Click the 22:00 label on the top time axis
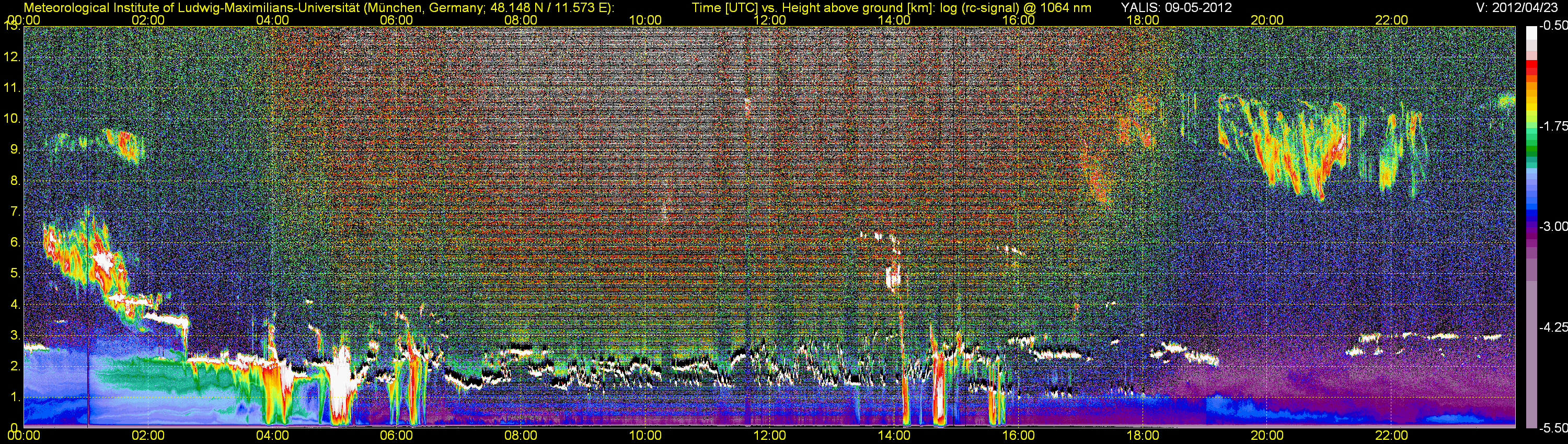 pos(1391,20)
